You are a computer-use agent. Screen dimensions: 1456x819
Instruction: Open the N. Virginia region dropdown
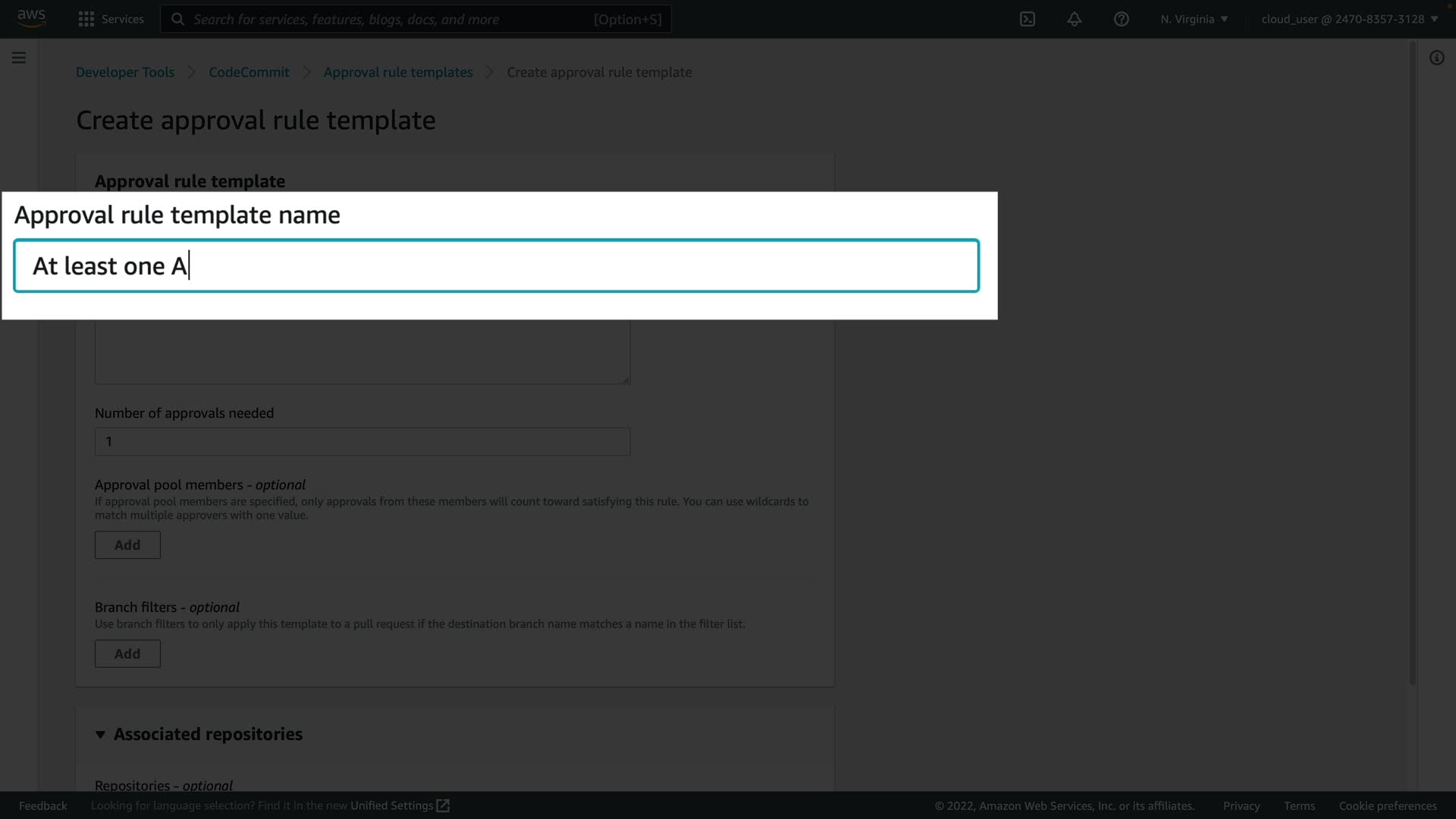point(1194,19)
